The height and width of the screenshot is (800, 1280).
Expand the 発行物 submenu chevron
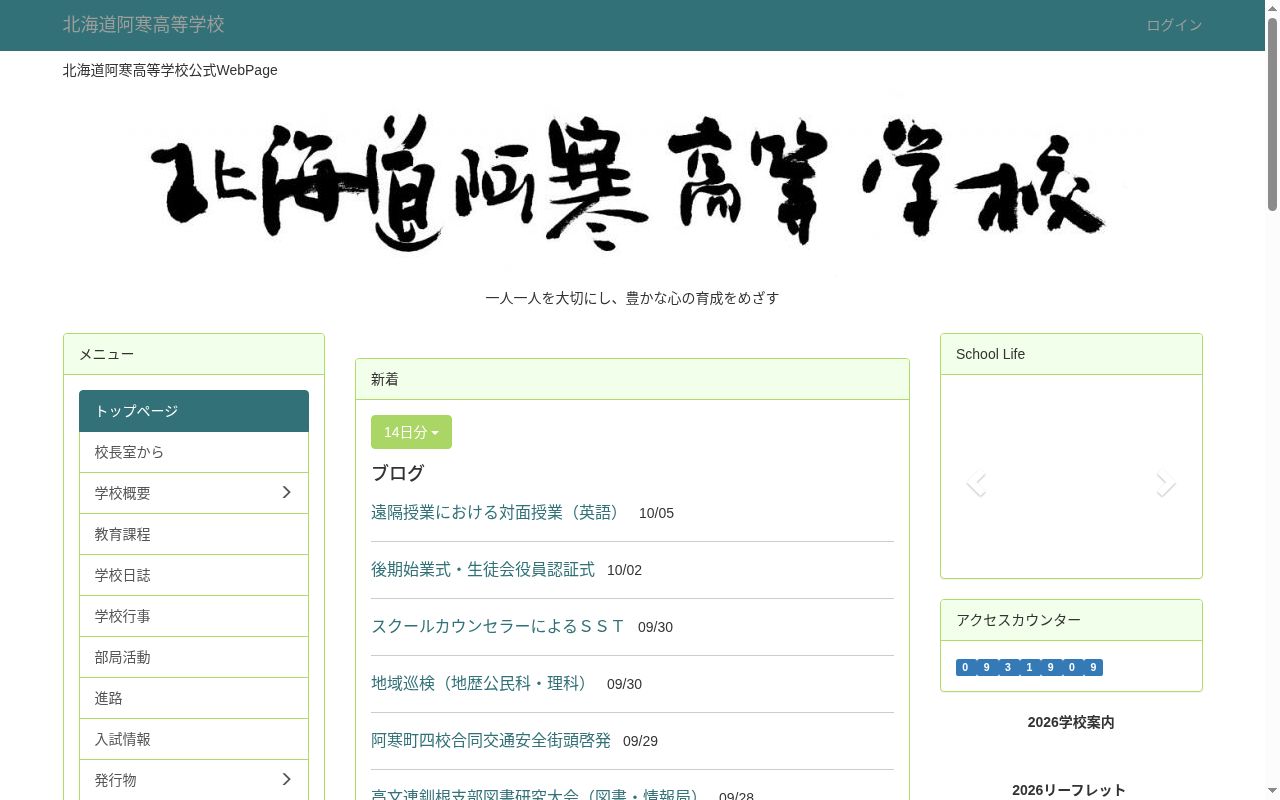click(x=286, y=779)
